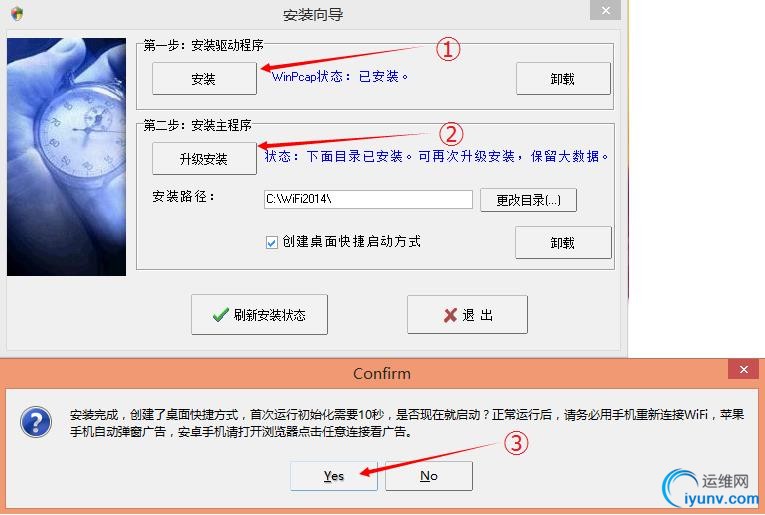
Task: Click the shield icon in title bar
Action: (17, 13)
